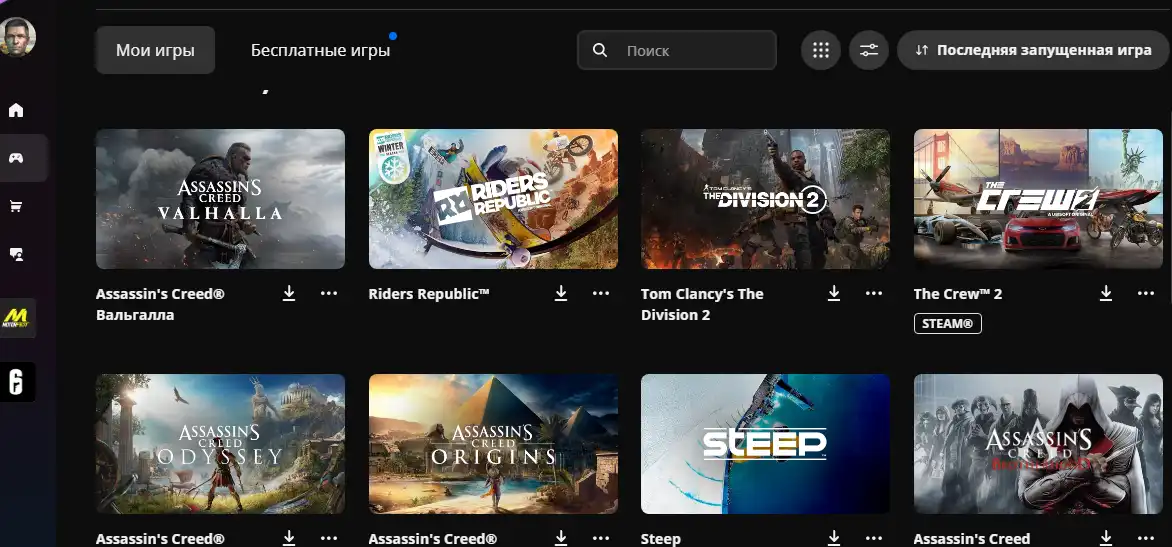Open more options for Assassin's Creed Odyssey
The width and height of the screenshot is (1172, 547).
(329, 537)
